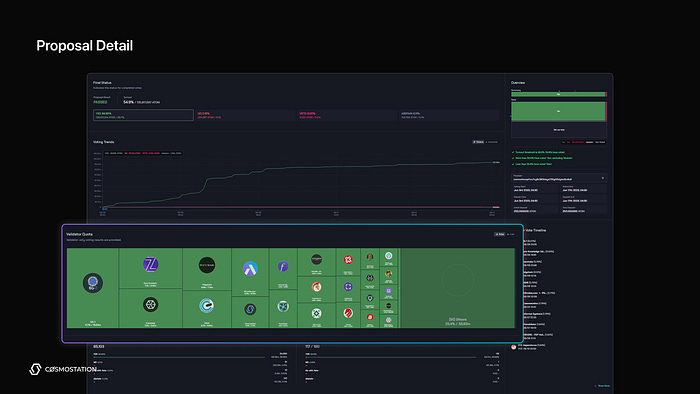Screen dimensions: 700x394
Task: Select the red circle validator logo in top row
Action: tap(348, 260)
